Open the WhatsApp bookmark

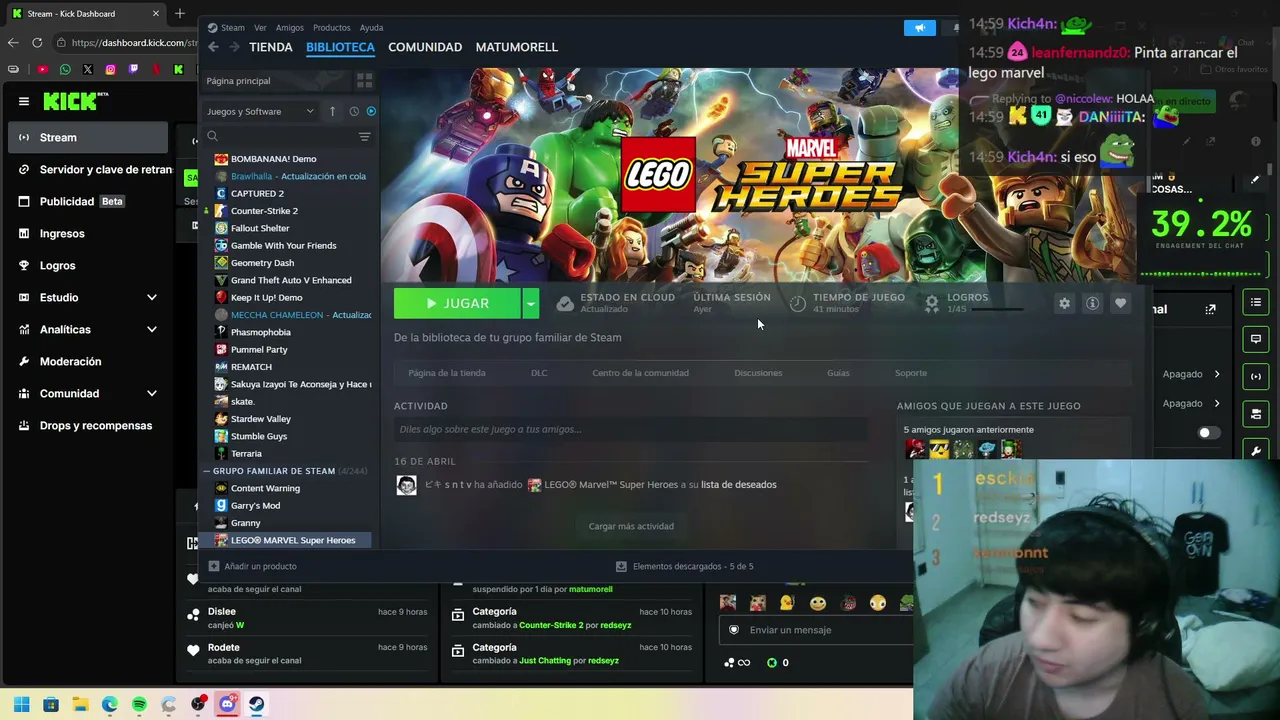65,69
